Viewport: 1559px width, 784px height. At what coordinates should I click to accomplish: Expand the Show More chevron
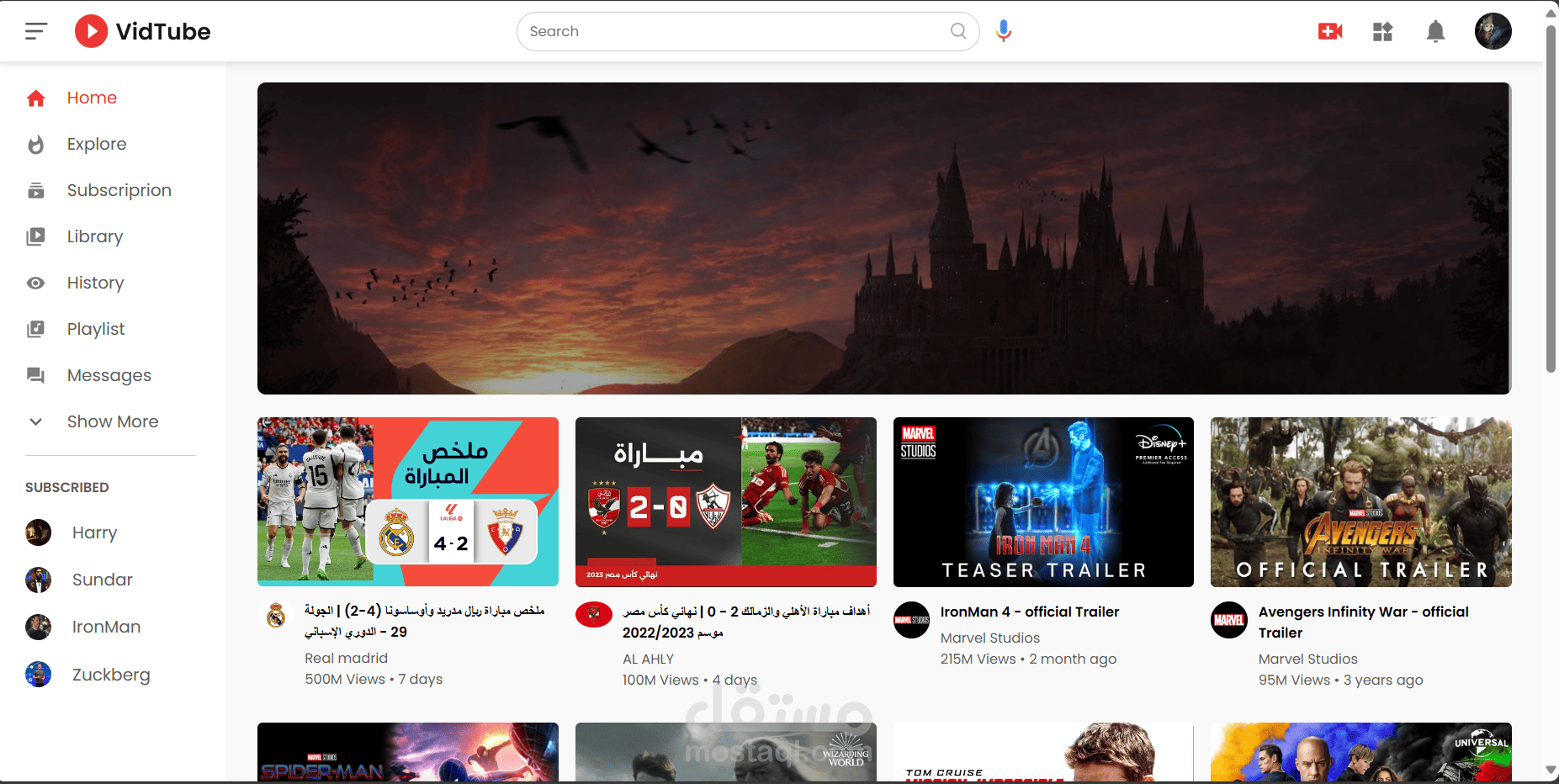[35, 422]
